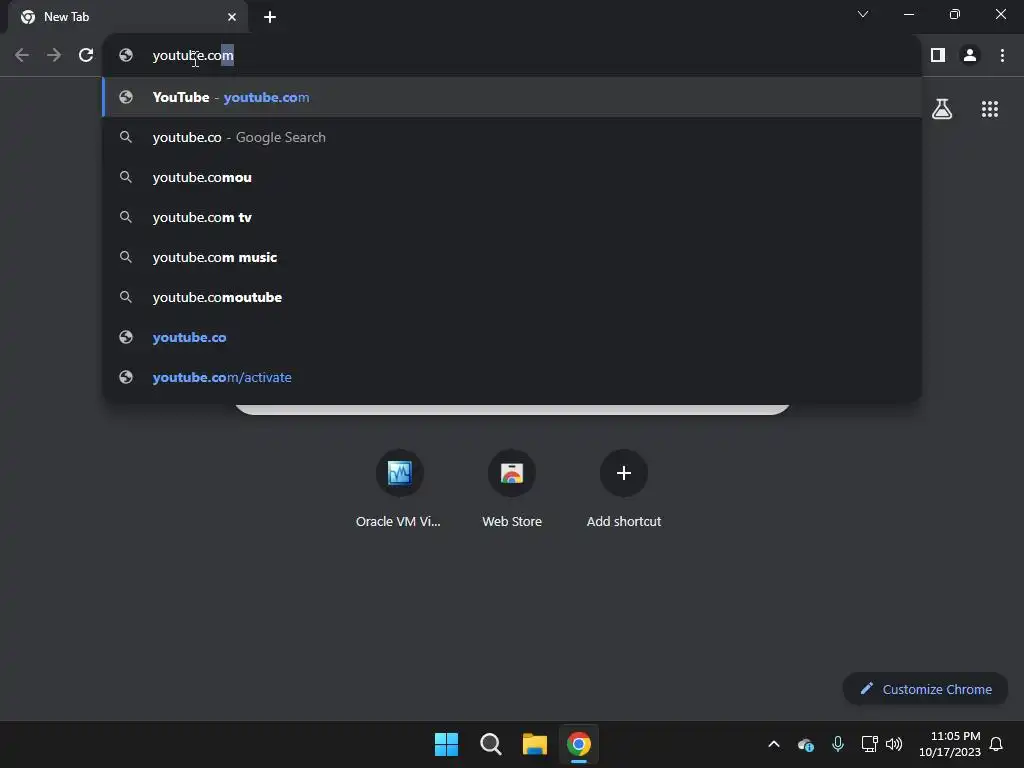Image resolution: width=1024 pixels, height=768 pixels.
Task: Click microphone tray icon
Action: [x=838, y=744]
